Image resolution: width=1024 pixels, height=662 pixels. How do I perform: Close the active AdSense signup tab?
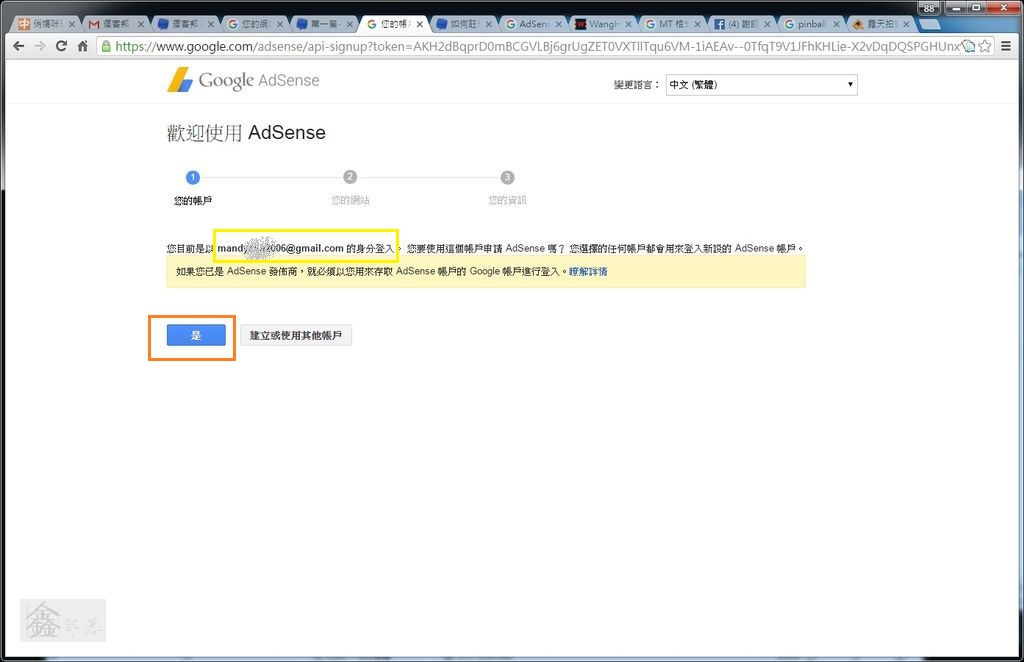click(x=419, y=24)
